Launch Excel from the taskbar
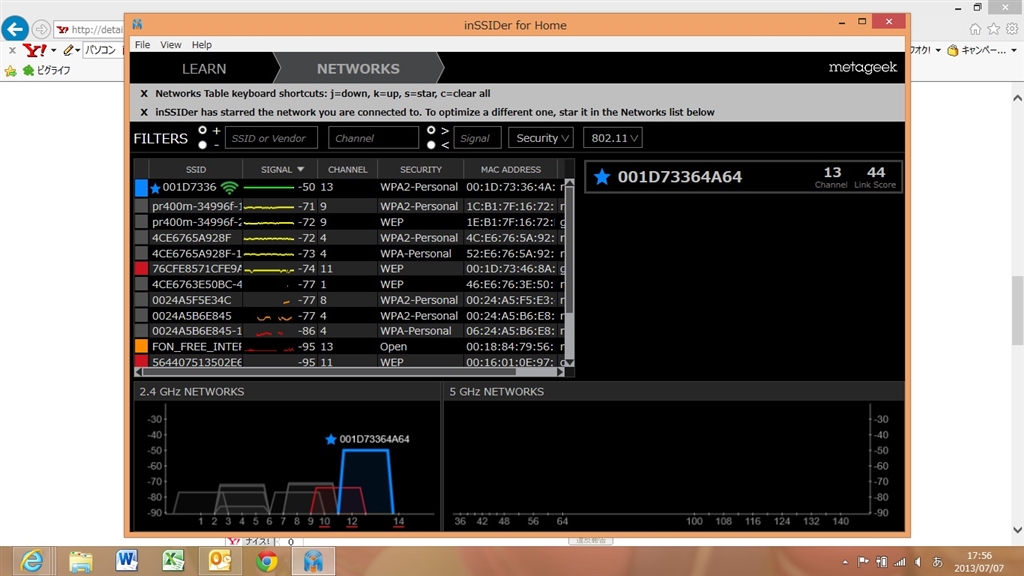This screenshot has width=1024, height=576. pos(173,561)
